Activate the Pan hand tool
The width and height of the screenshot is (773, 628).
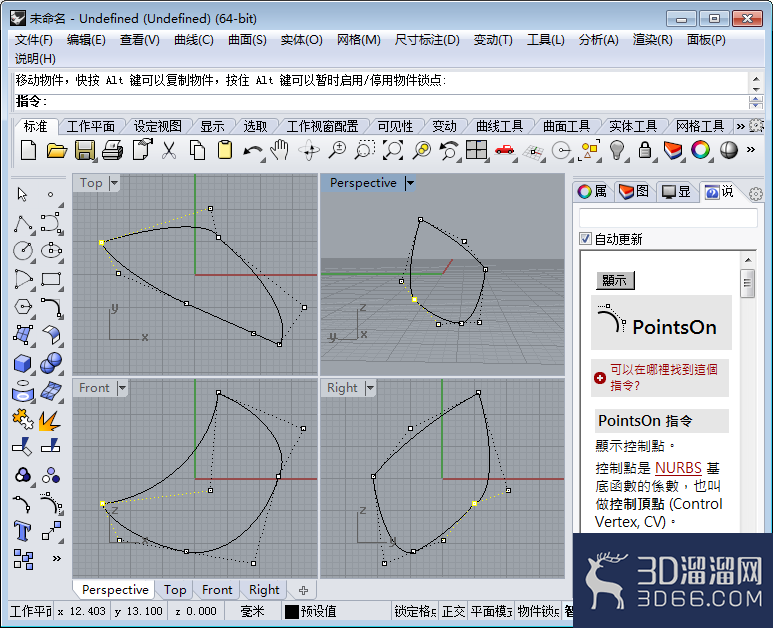(280, 150)
